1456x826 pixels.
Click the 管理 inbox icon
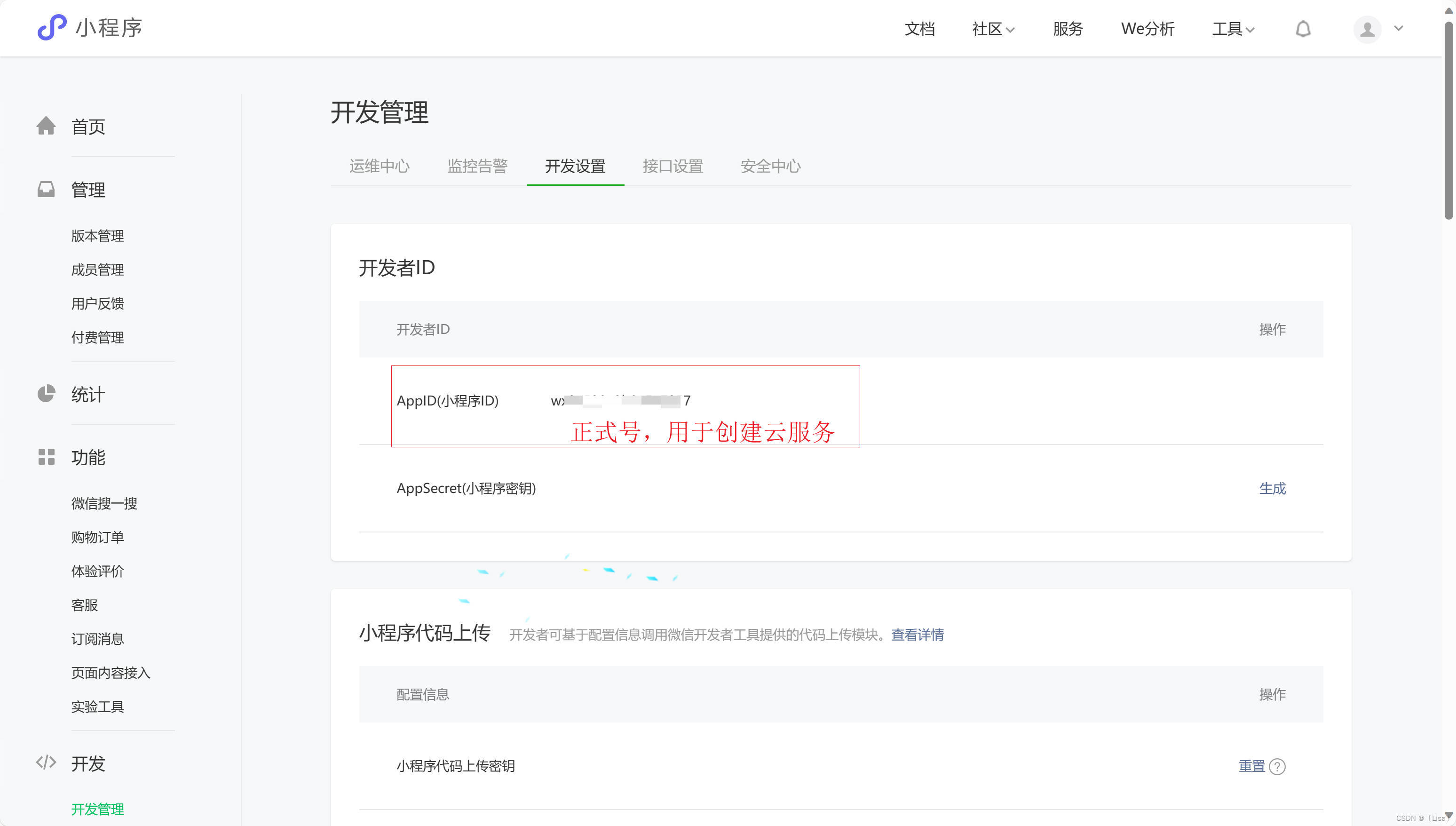(46, 189)
